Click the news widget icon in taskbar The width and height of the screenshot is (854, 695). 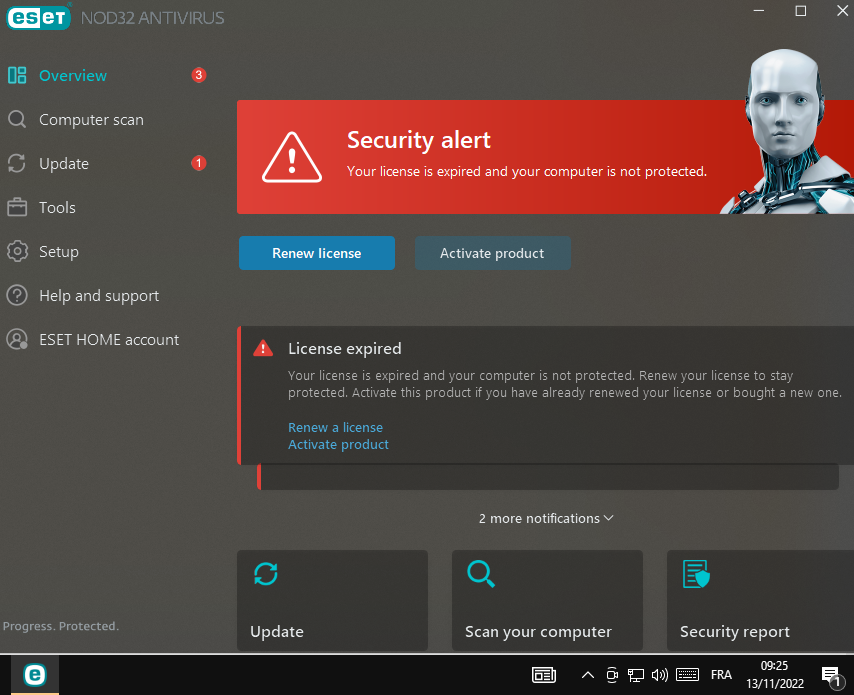tap(544, 675)
